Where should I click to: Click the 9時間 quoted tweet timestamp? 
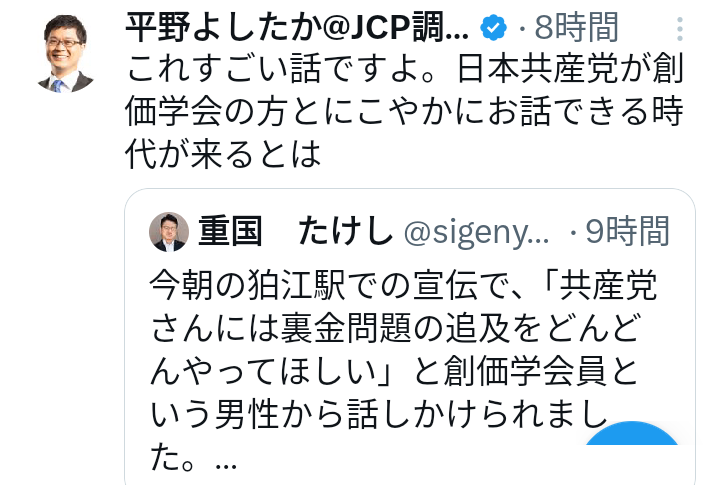(x=628, y=232)
